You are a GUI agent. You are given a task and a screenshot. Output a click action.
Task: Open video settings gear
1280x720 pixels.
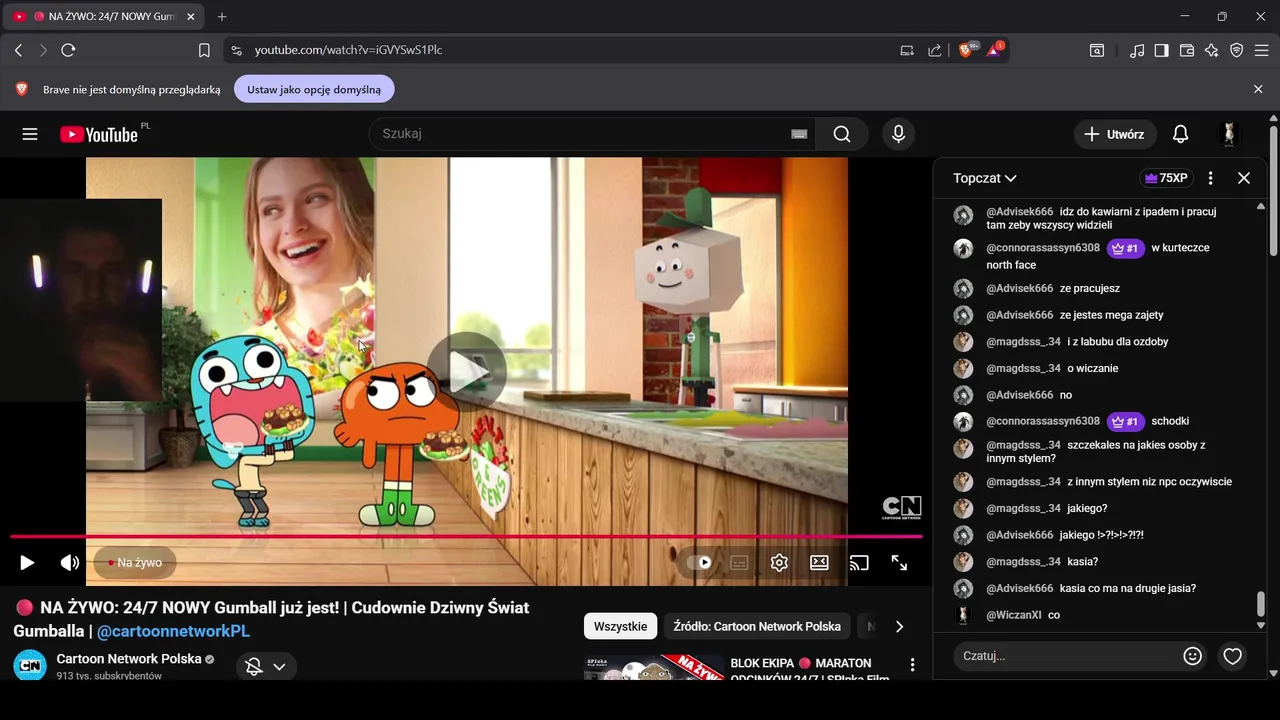[779, 563]
